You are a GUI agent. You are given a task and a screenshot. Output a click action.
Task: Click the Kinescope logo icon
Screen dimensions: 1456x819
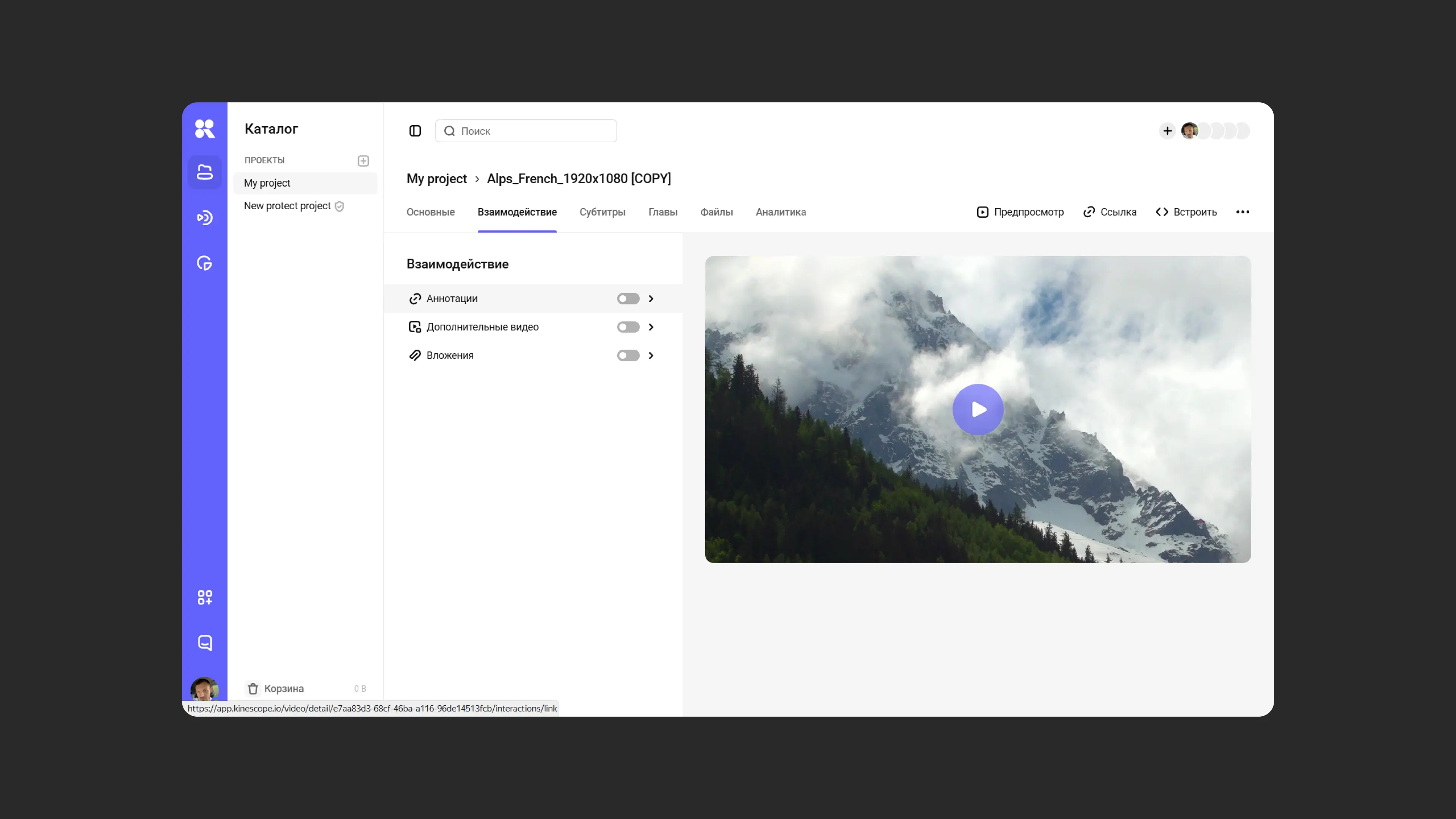pos(204,129)
